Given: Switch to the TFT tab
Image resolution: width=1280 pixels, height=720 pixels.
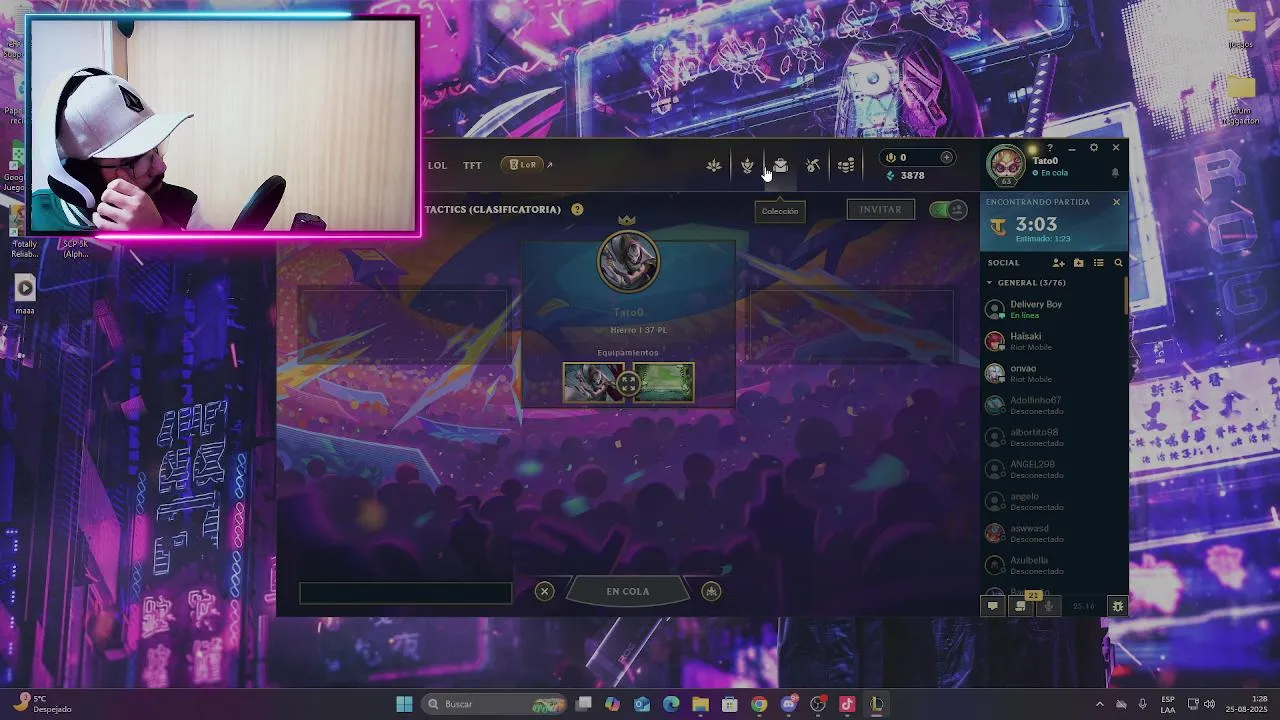Looking at the screenshot, I should [x=472, y=165].
